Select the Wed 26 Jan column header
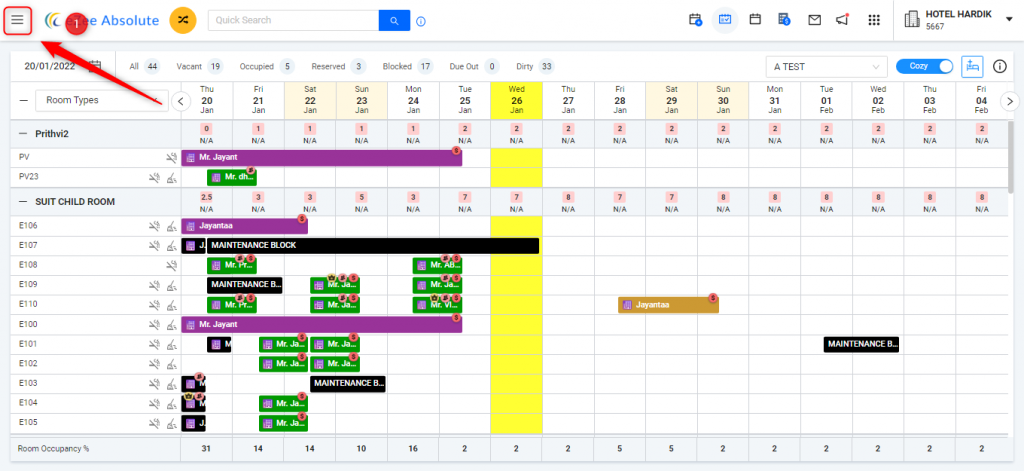1024x471 pixels. [x=517, y=100]
